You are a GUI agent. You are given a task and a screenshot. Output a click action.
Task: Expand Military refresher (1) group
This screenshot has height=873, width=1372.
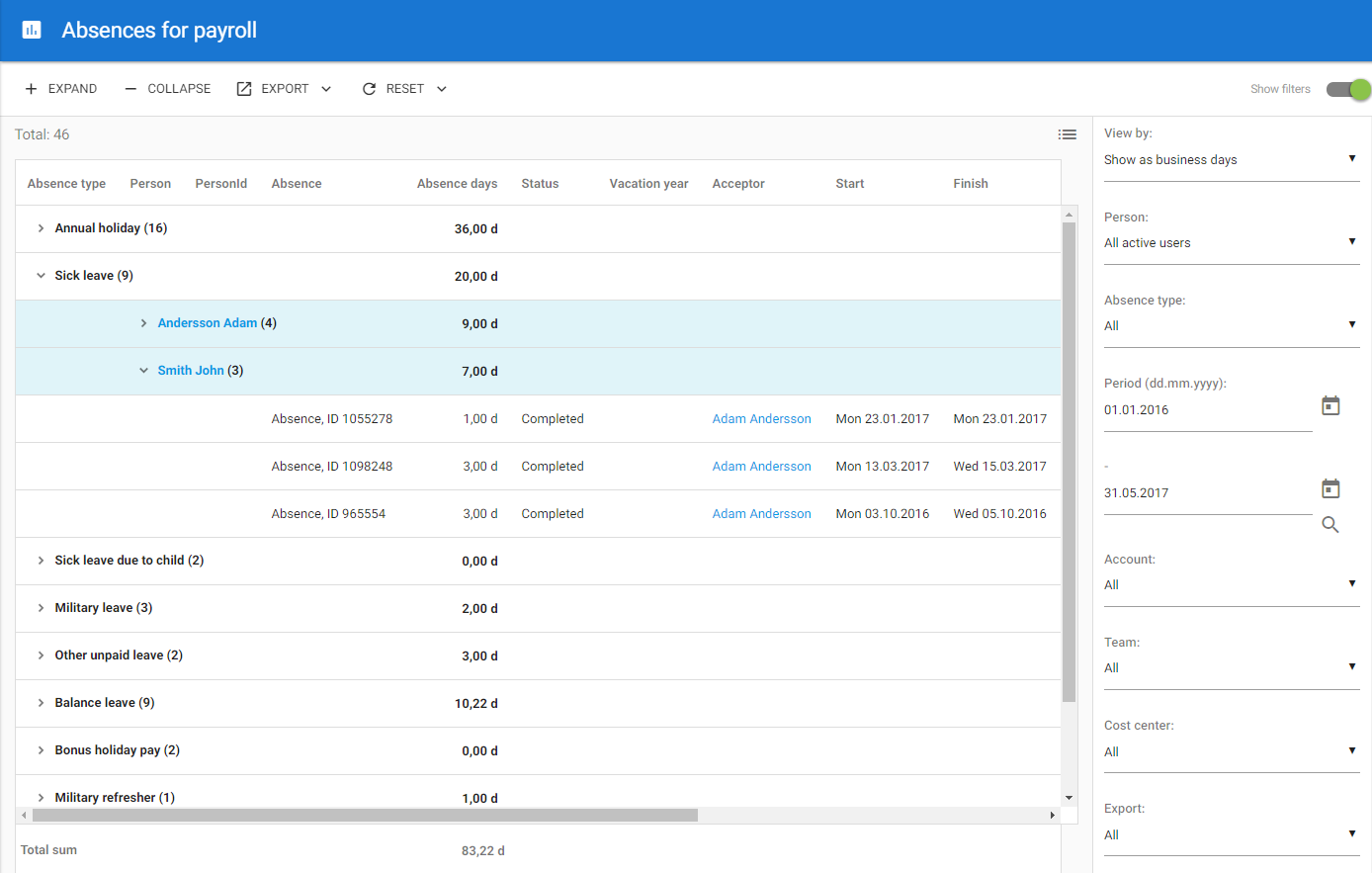(x=41, y=798)
